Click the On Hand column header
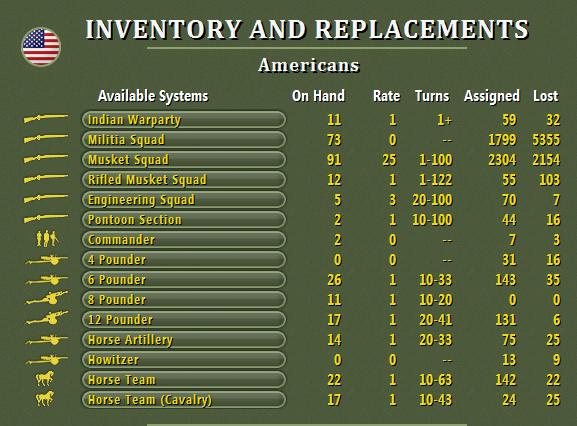 click(x=318, y=96)
